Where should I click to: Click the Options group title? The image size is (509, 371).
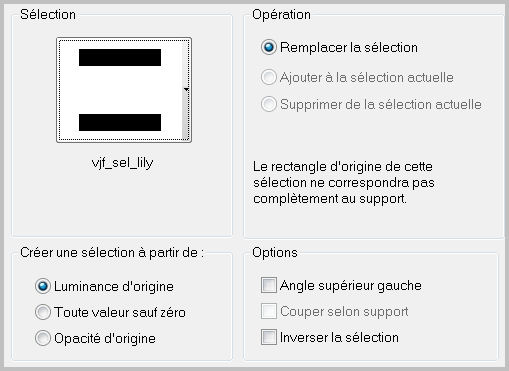pos(275,253)
